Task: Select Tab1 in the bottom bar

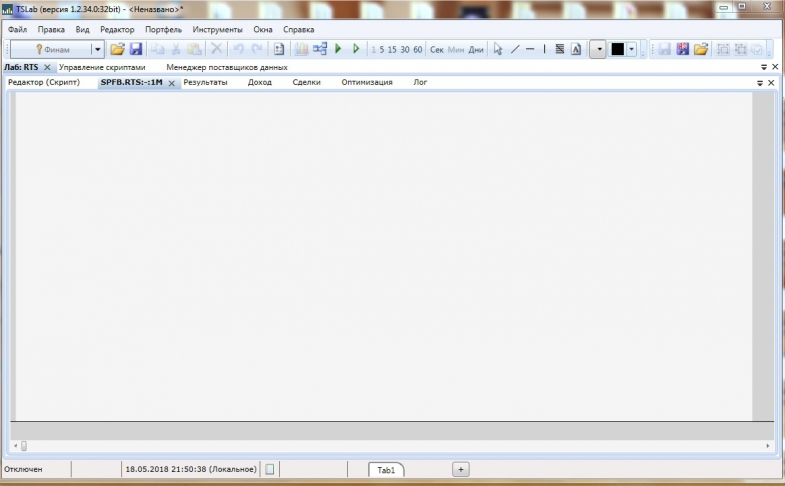Action: click(386, 470)
